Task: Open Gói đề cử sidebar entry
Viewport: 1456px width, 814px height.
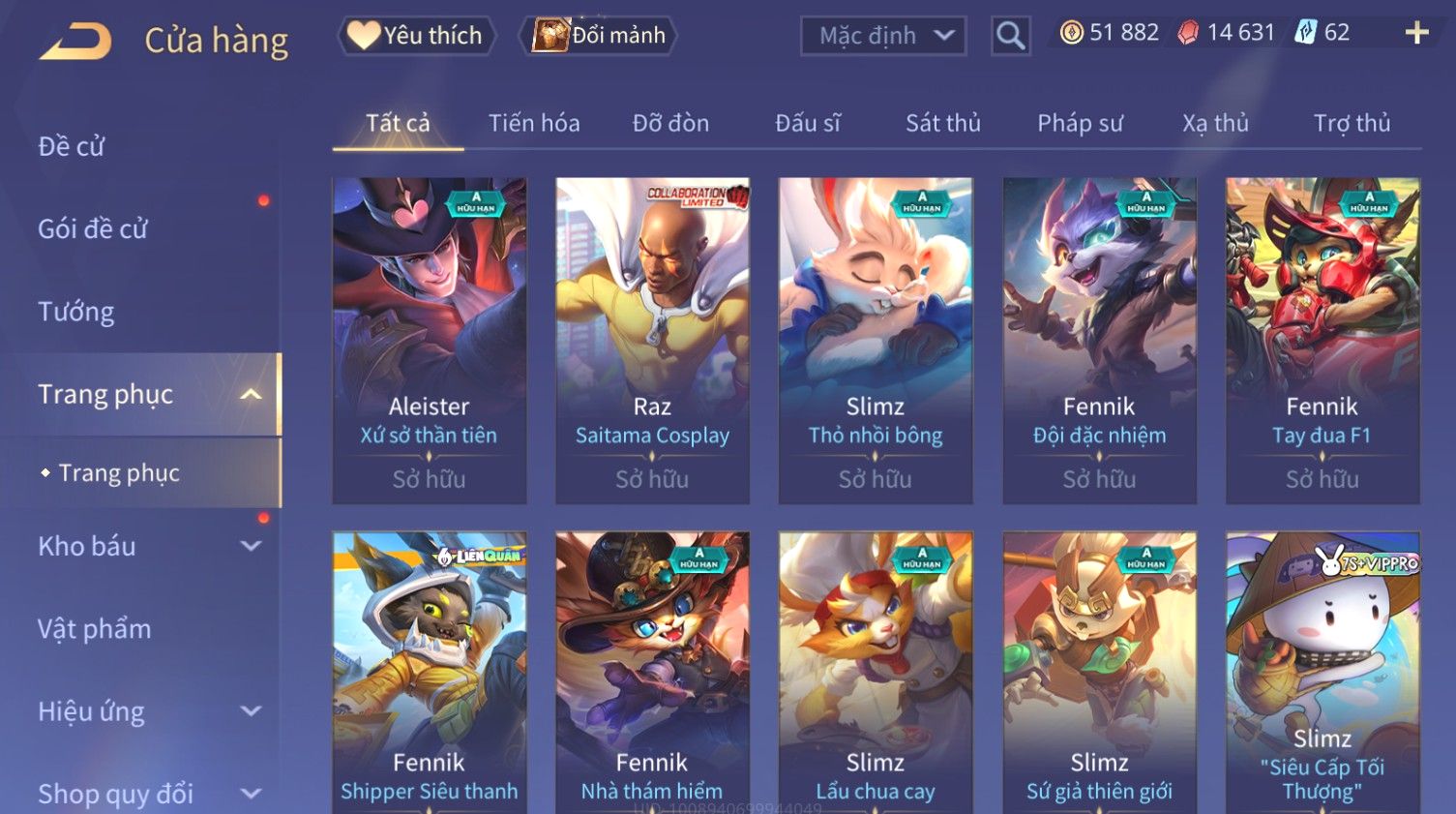Action: point(93,228)
